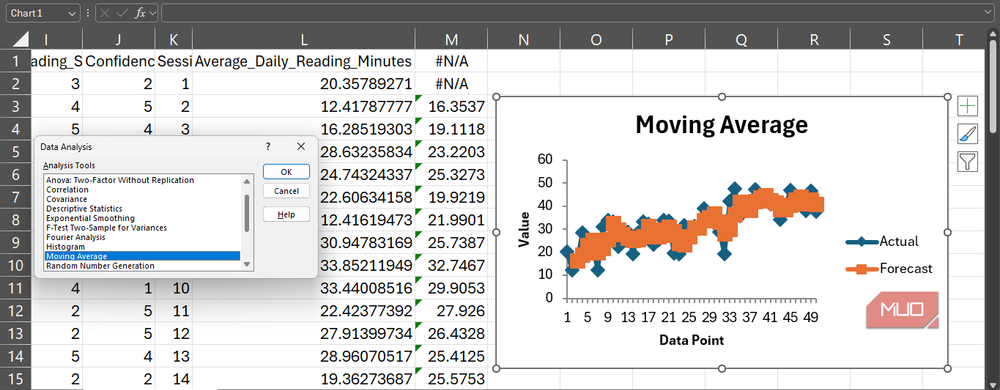The image size is (1000, 390).
Task: Select F-Test Two-Sample for Variances
Action: tap(107, 228)
